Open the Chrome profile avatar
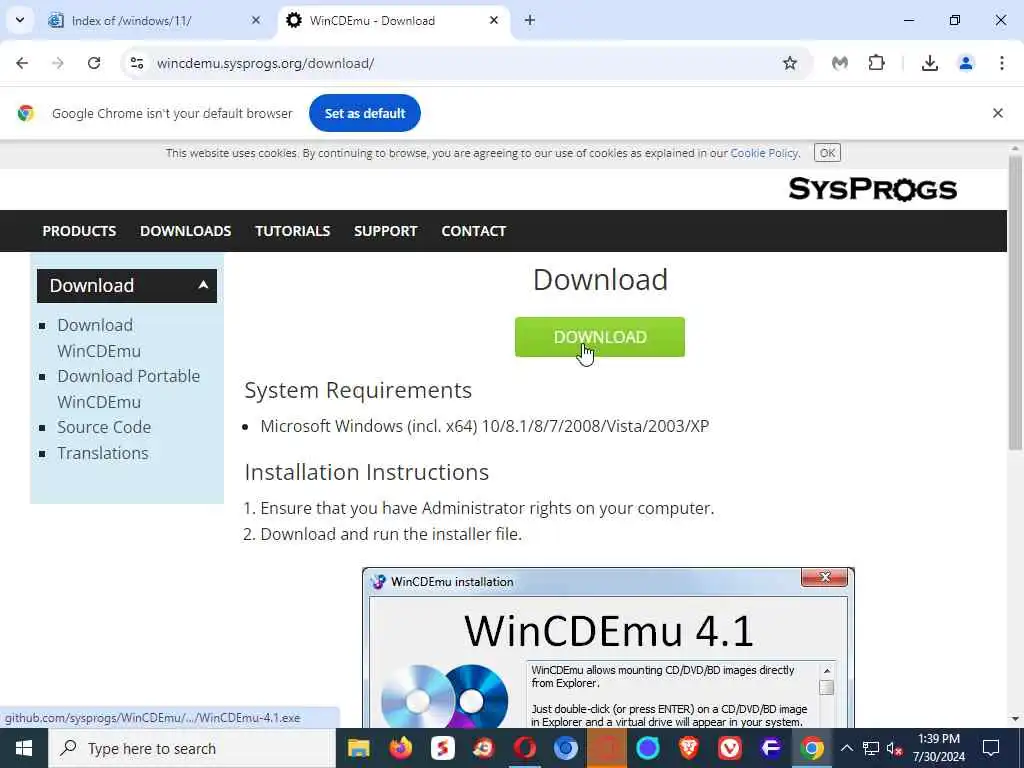The width and height of the screenshot is (1024, 768). click(966, 63)
